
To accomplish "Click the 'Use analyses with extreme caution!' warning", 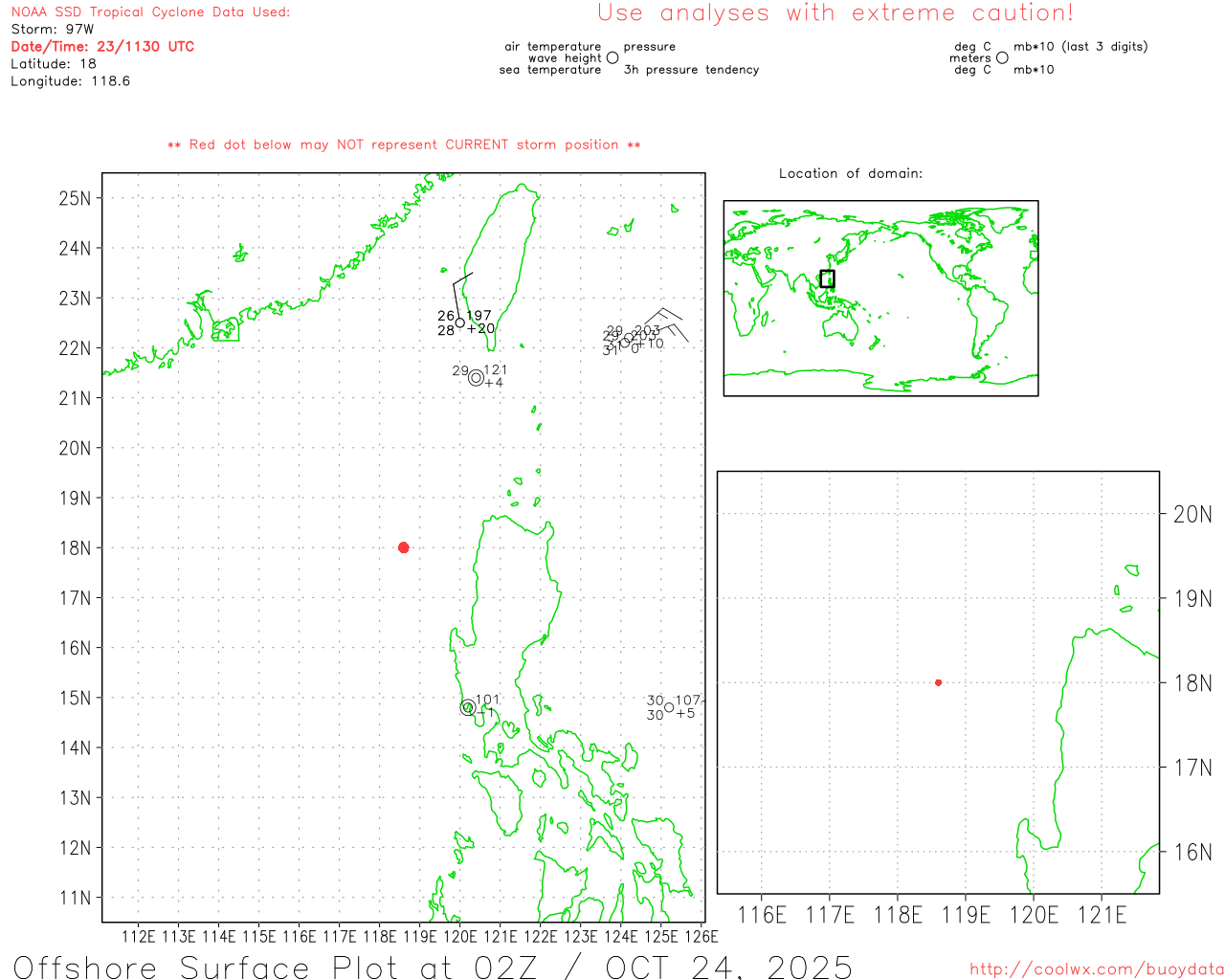I will tap(835, 13).
